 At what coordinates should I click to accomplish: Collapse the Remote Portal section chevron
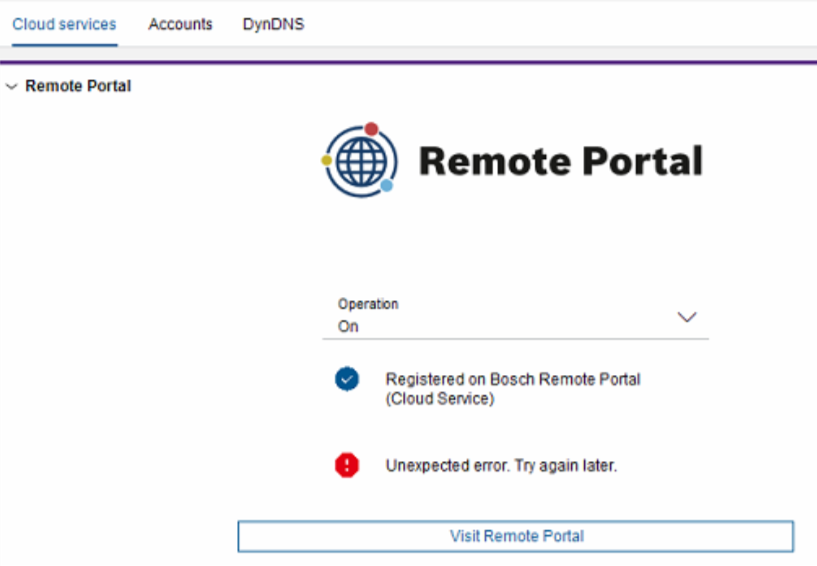point(11,87)
